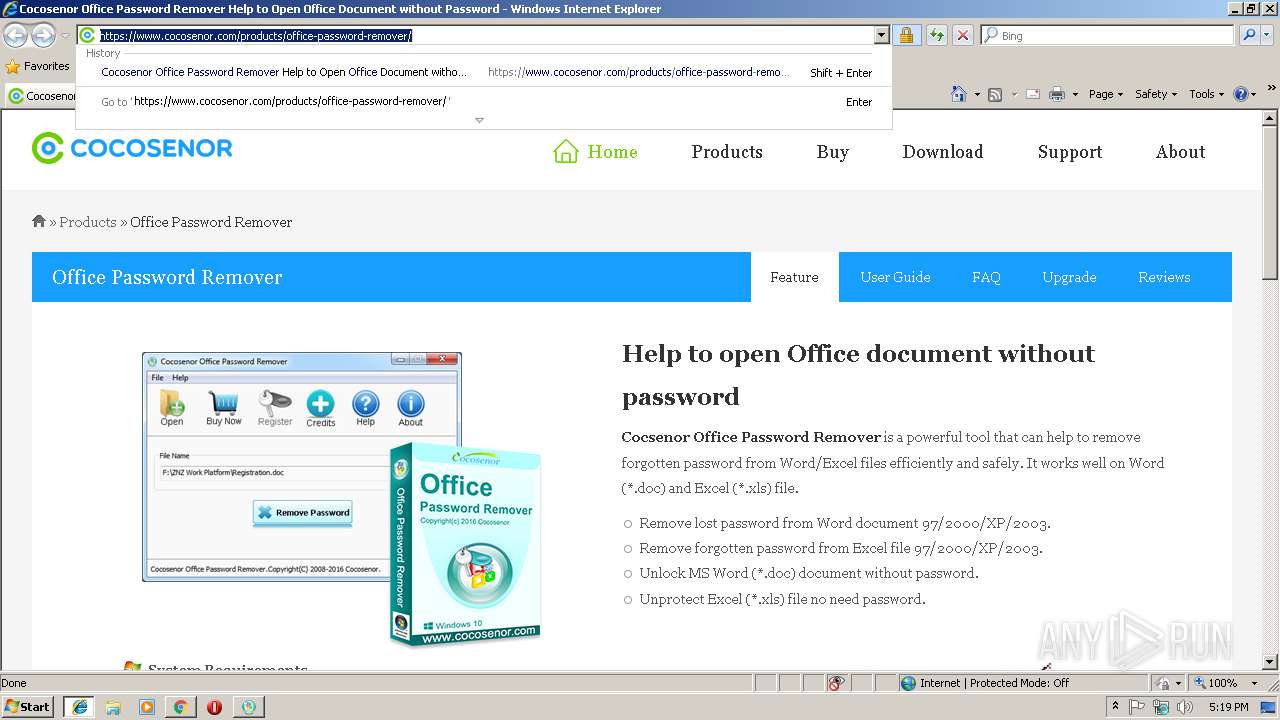Click Internet Explorer taskbar icon
This screenshot has width=1280, height=720.
tap(79, 707)
